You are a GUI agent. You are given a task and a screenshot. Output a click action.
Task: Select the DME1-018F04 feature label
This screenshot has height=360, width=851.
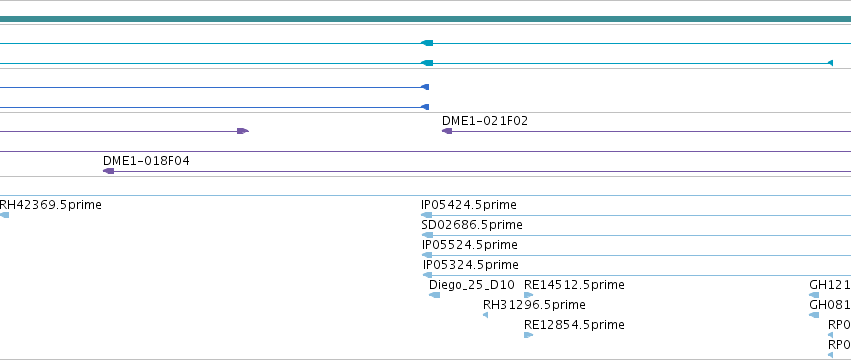tap(146, 161)
